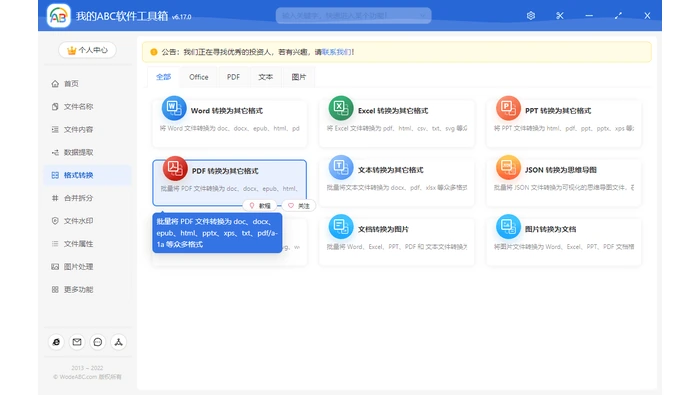Click the document to image icon
The height and width of the screenshot is (395, 700).
click(341, 226)
